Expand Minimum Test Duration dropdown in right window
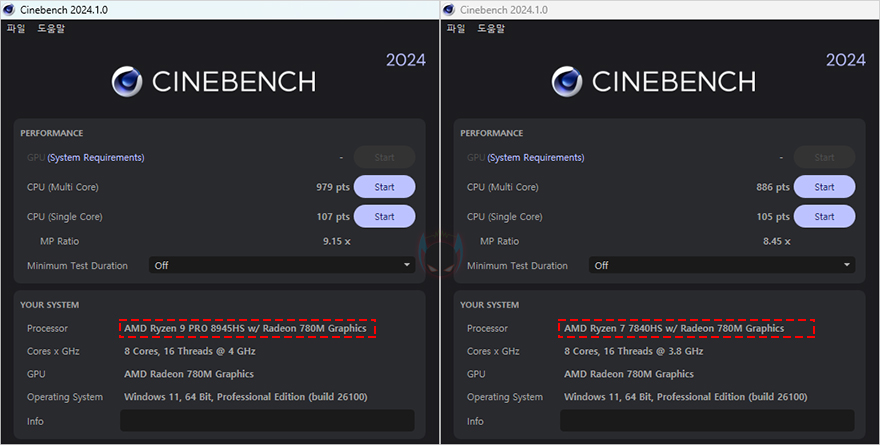 click(x=722, y=265)
